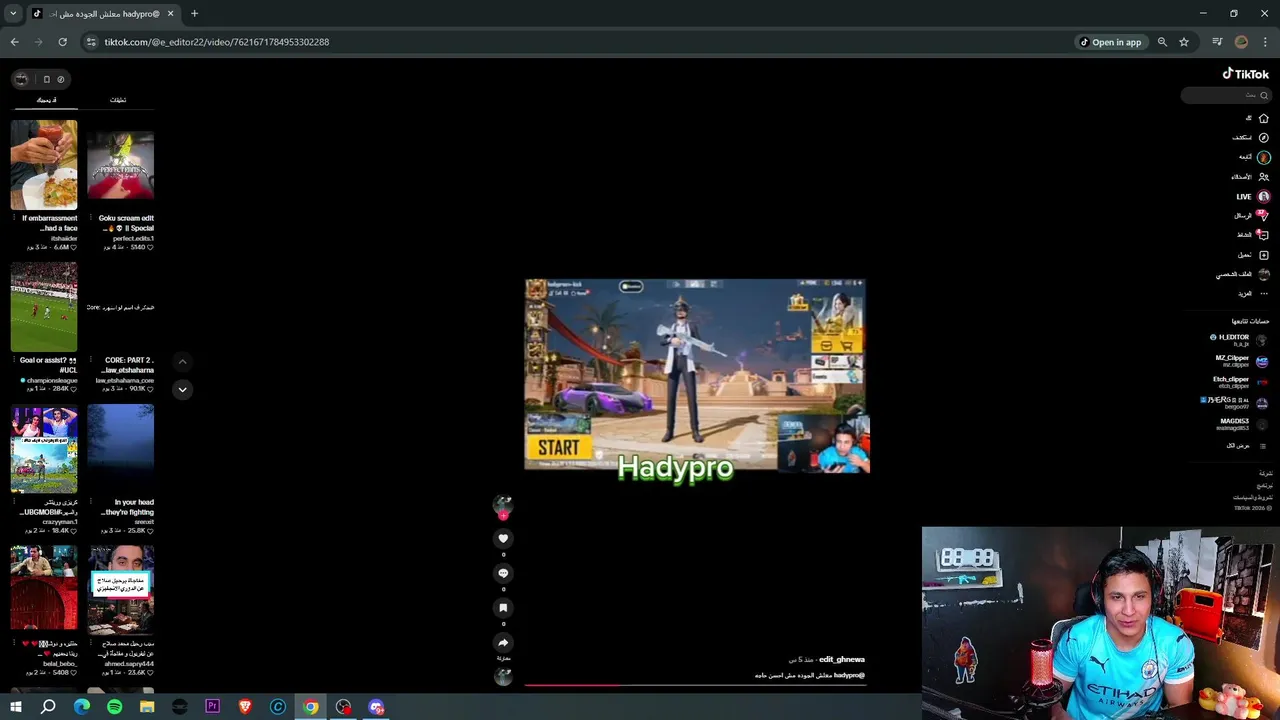Open H_EDITOR followed account
The image size is (1280, 720).
click(1239, 340)
